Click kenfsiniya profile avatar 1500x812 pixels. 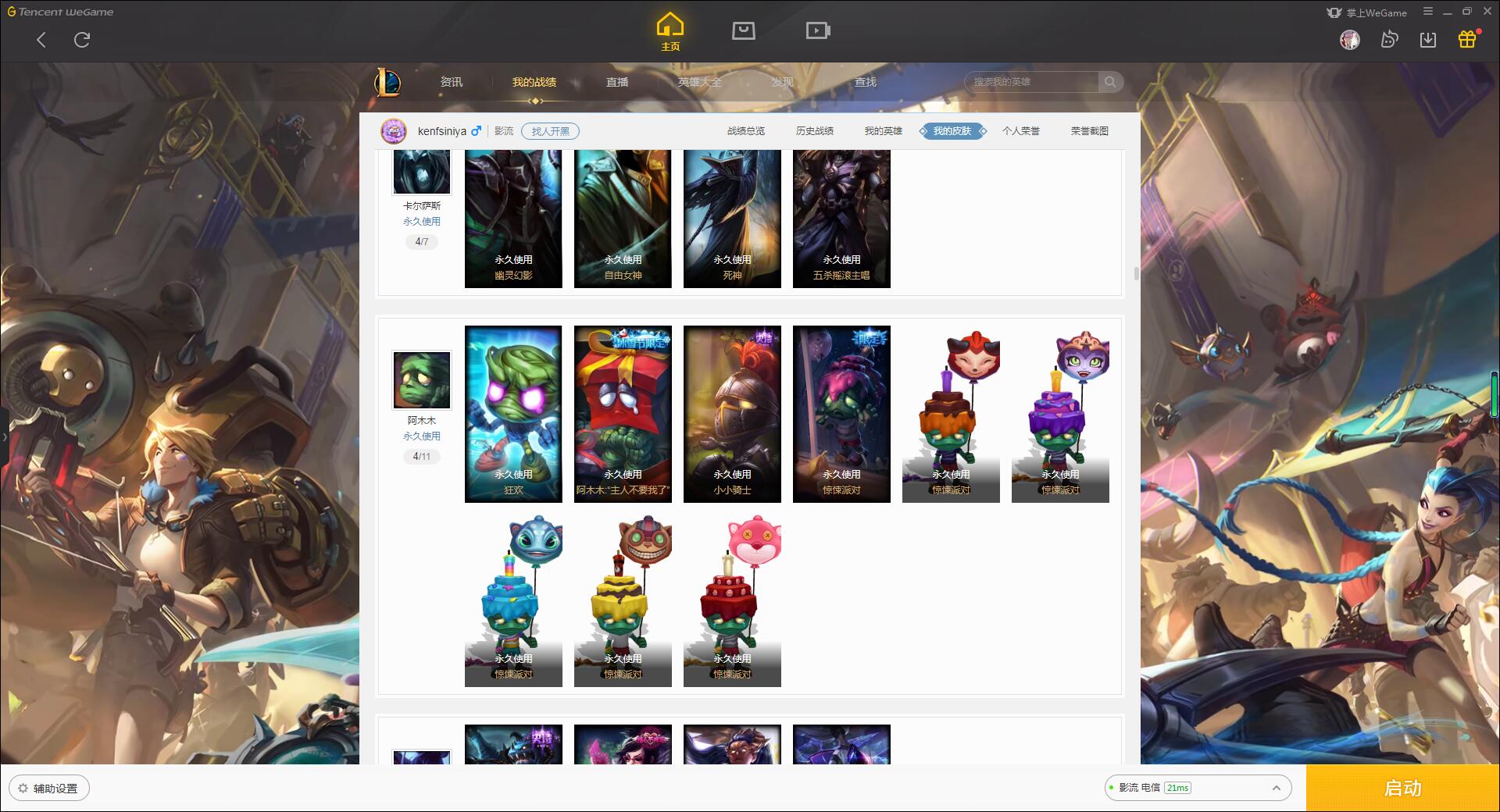tap(394, 131)
